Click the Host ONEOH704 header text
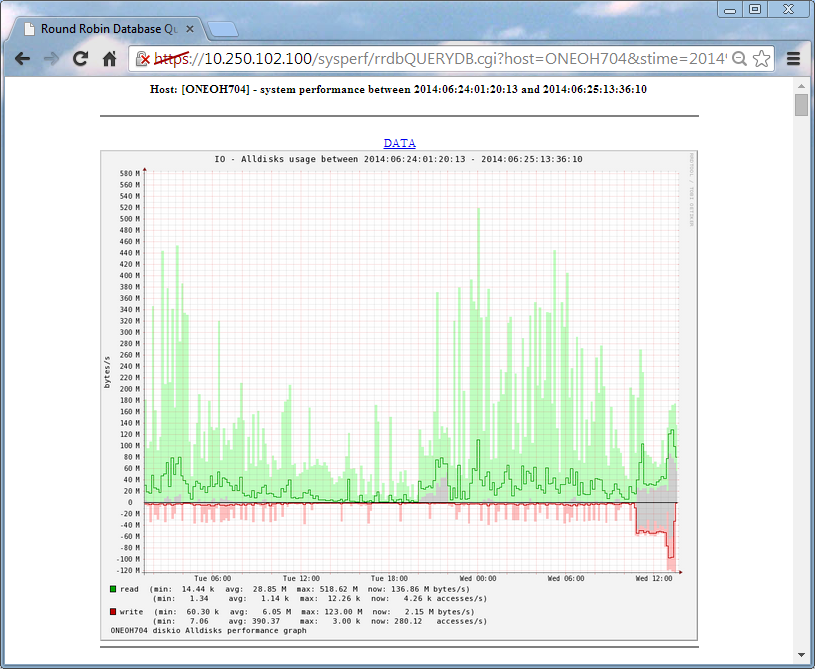 coord(399,89)
